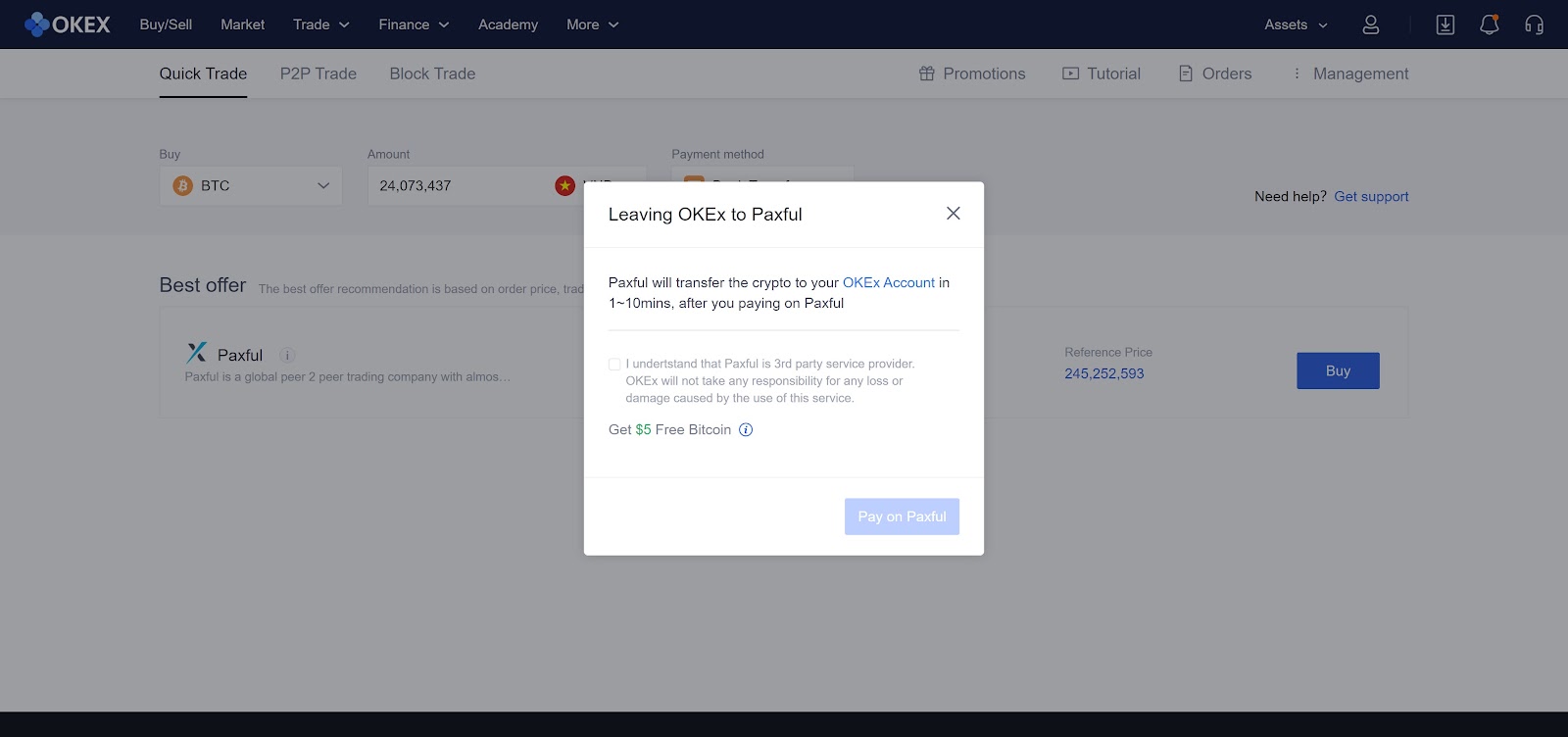Screen dimensions: 1568x737
Task: Expand the Trade menu
Action: coord(321,25)
